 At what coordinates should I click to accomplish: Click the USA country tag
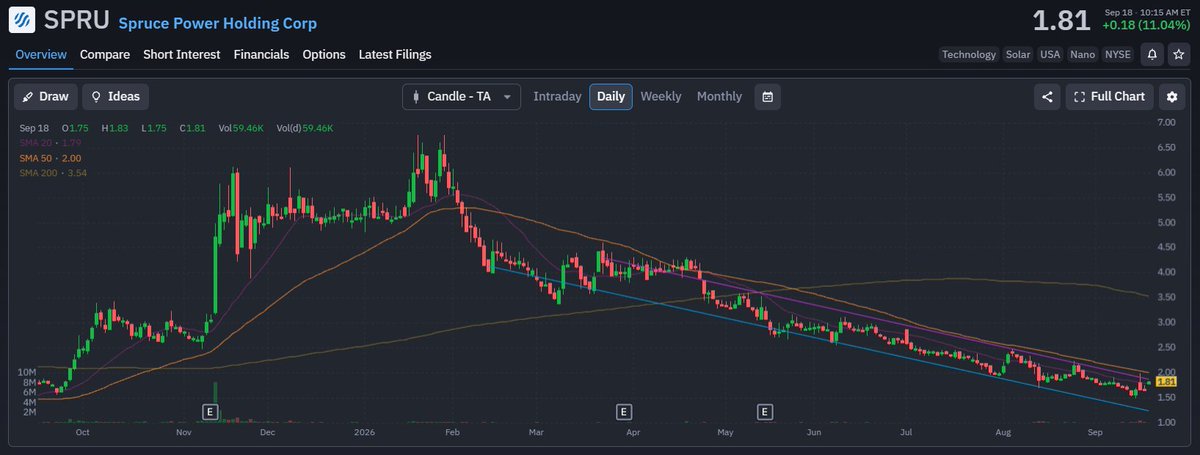(1050, 55)
